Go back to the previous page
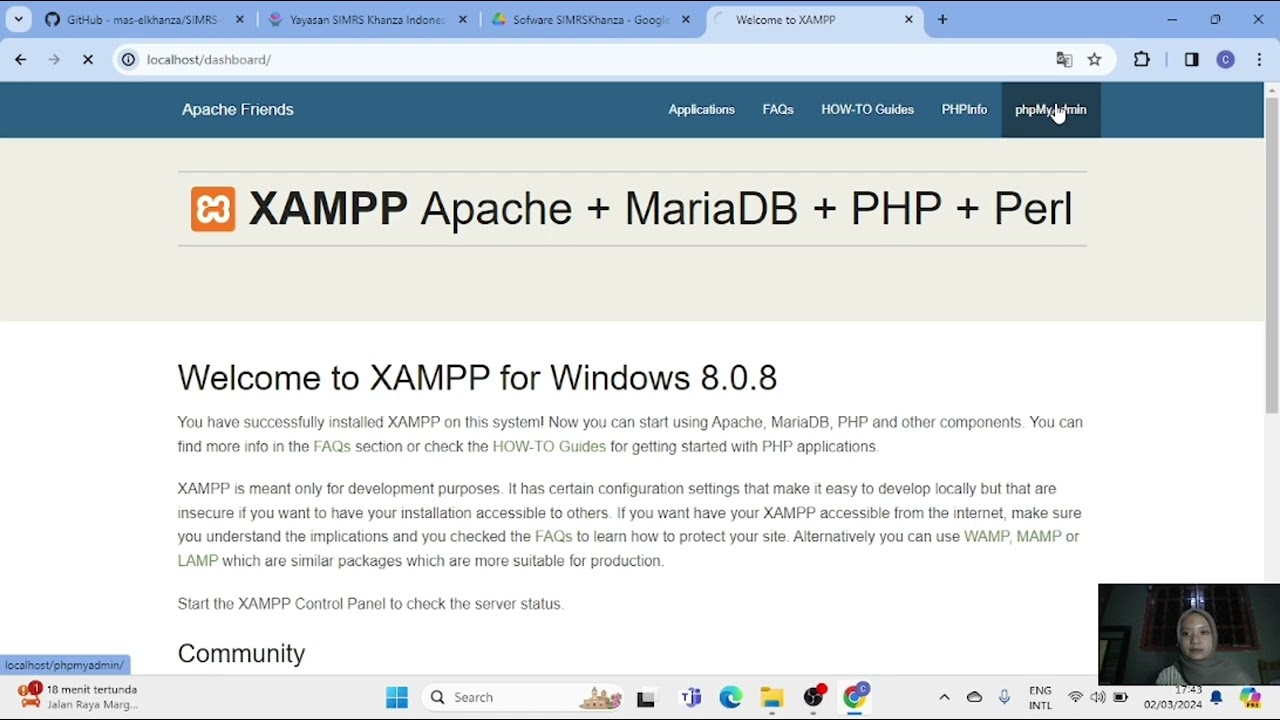This screenshot has height=720, width=1280. point(20,60)
